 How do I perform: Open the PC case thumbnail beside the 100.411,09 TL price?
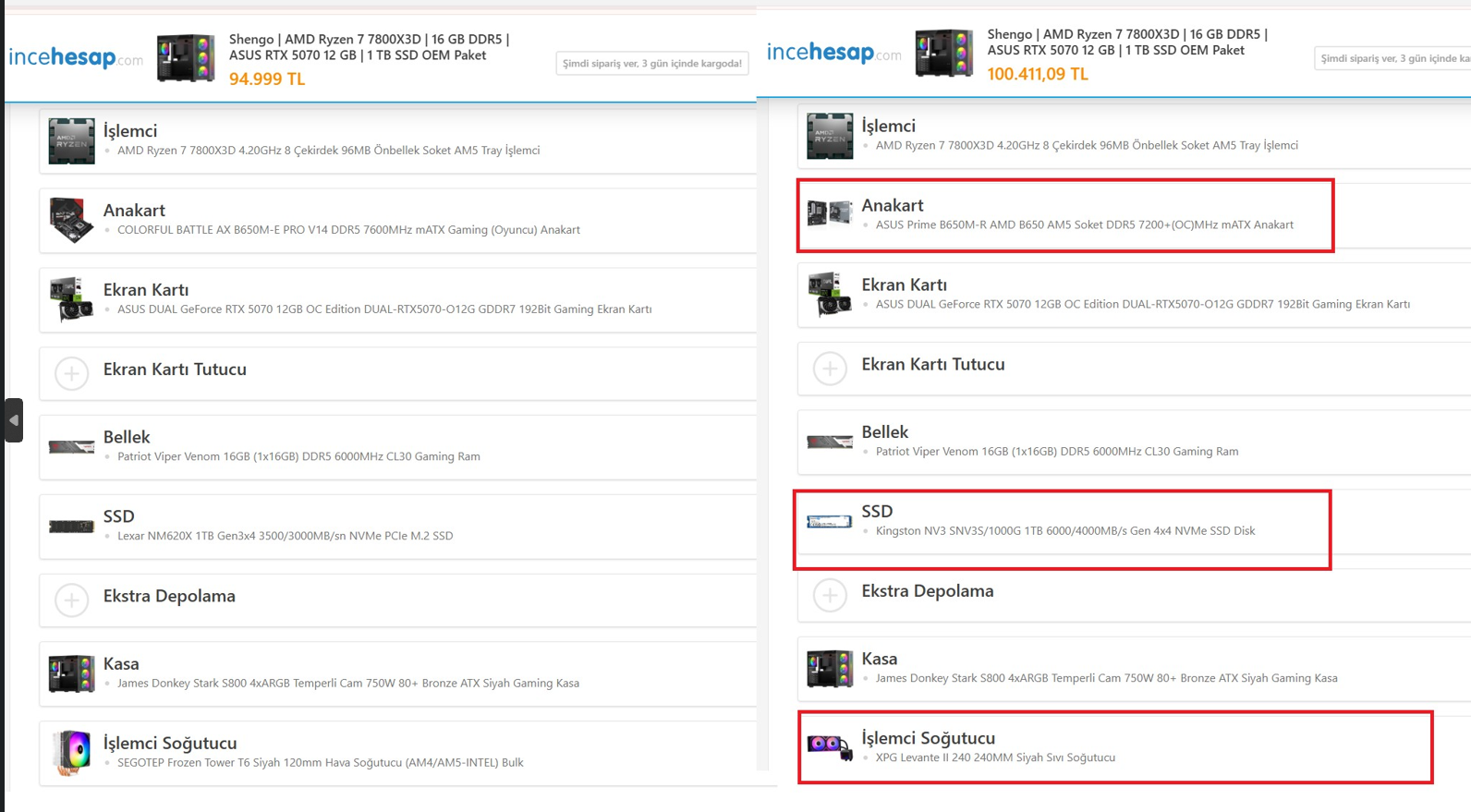944,52
